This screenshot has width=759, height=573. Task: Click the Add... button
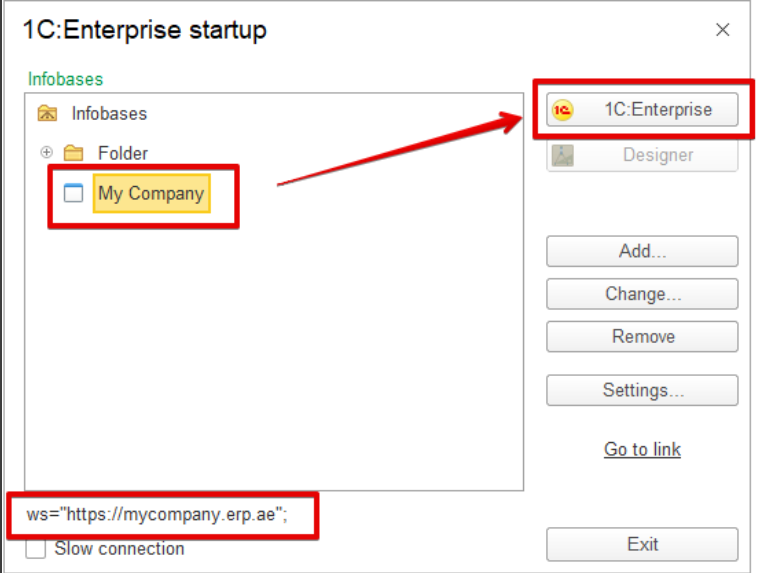[x=642, y=251]
